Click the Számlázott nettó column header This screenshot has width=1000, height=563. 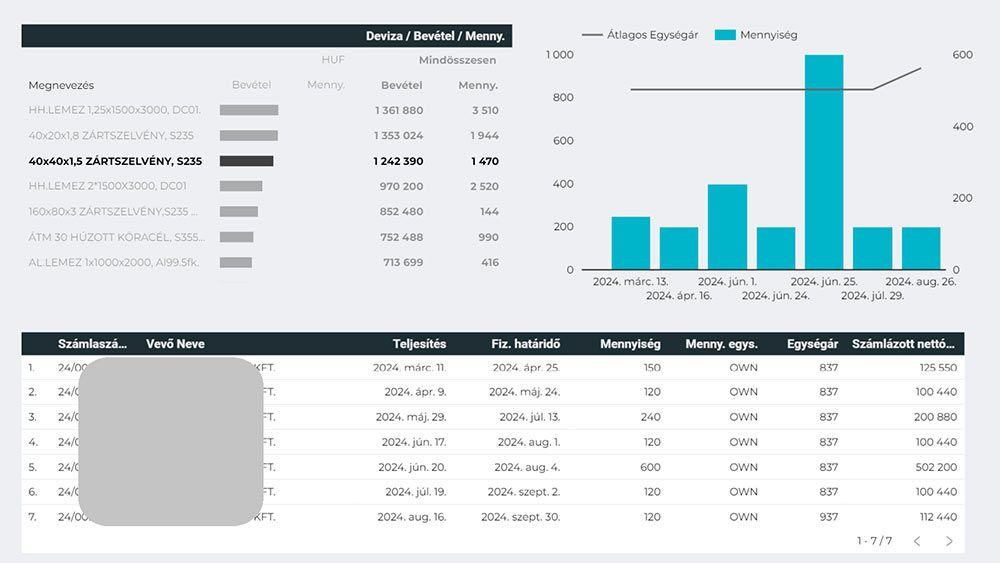(x=903, y=344)
